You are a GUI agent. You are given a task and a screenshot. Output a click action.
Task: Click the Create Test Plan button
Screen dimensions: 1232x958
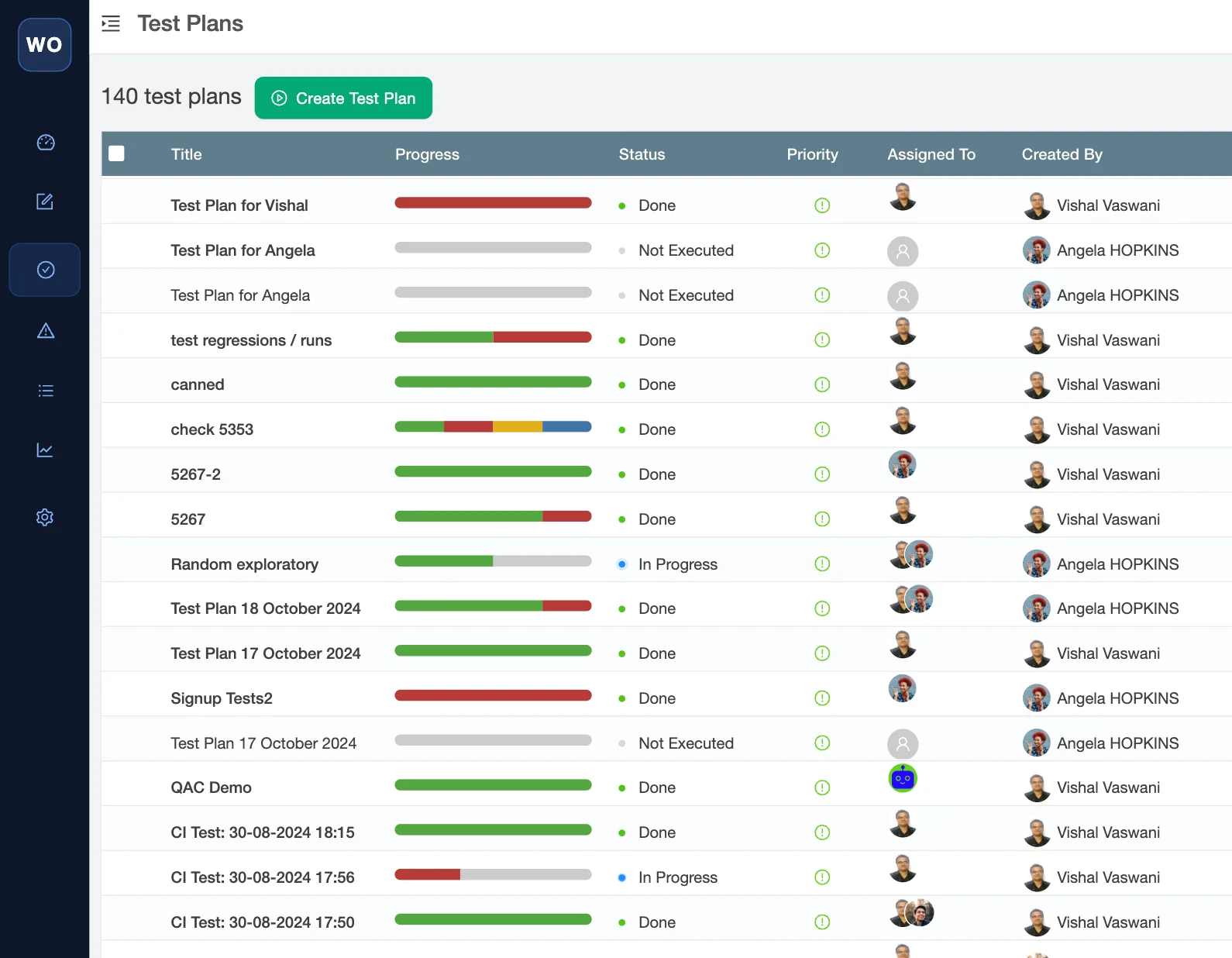point(343,98)
